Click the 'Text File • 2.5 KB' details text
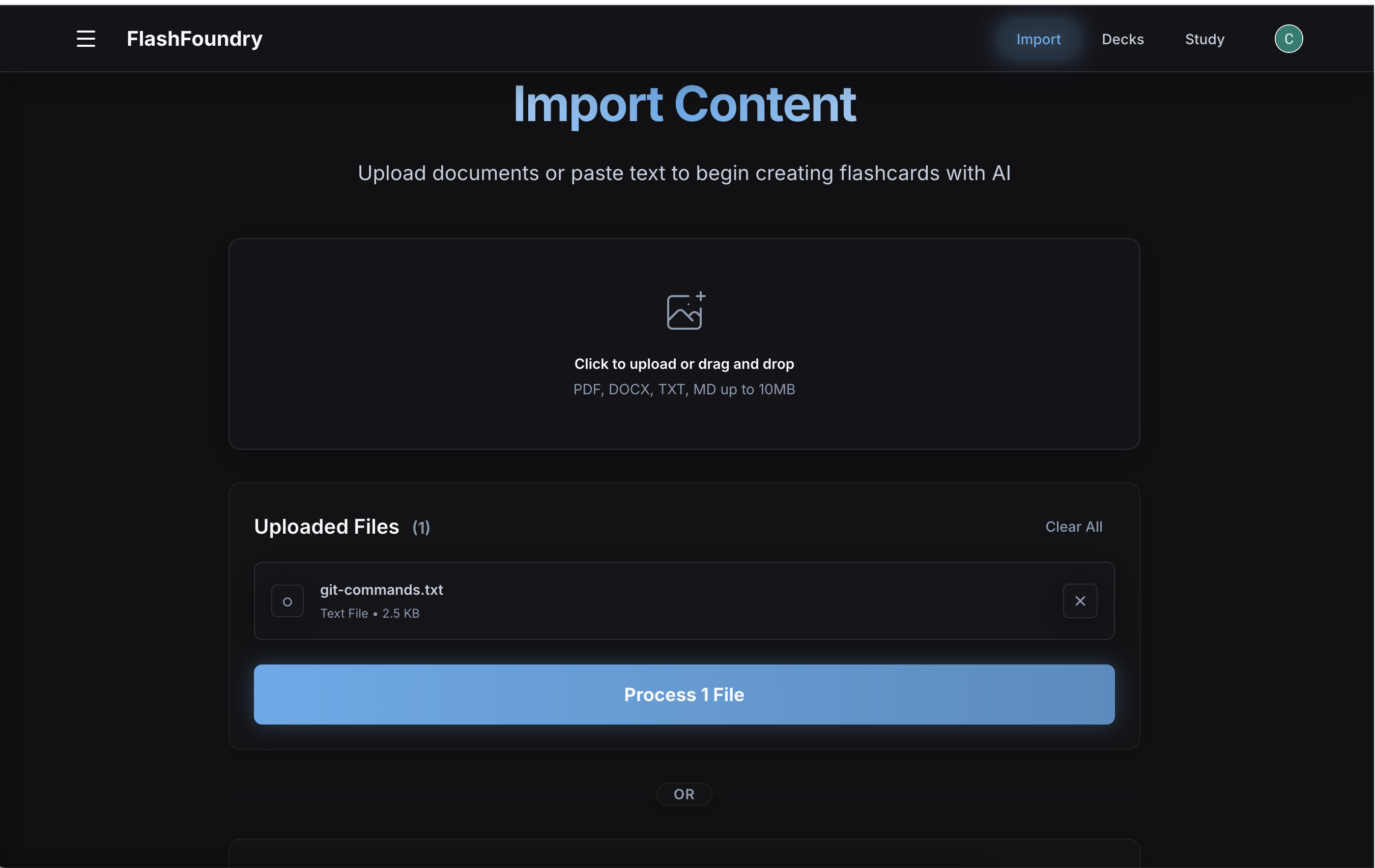 coord(369,613)
